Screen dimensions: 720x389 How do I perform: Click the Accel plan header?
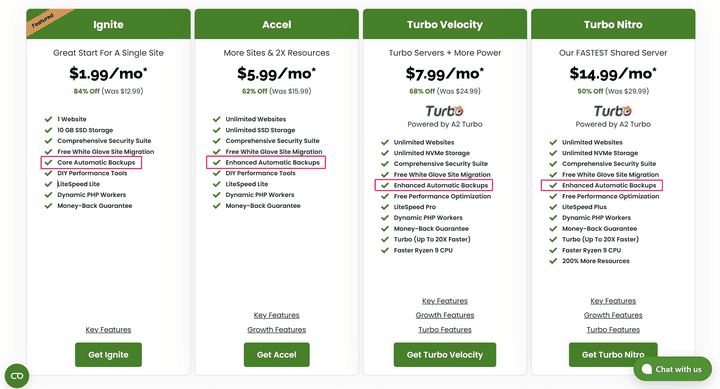276,24
